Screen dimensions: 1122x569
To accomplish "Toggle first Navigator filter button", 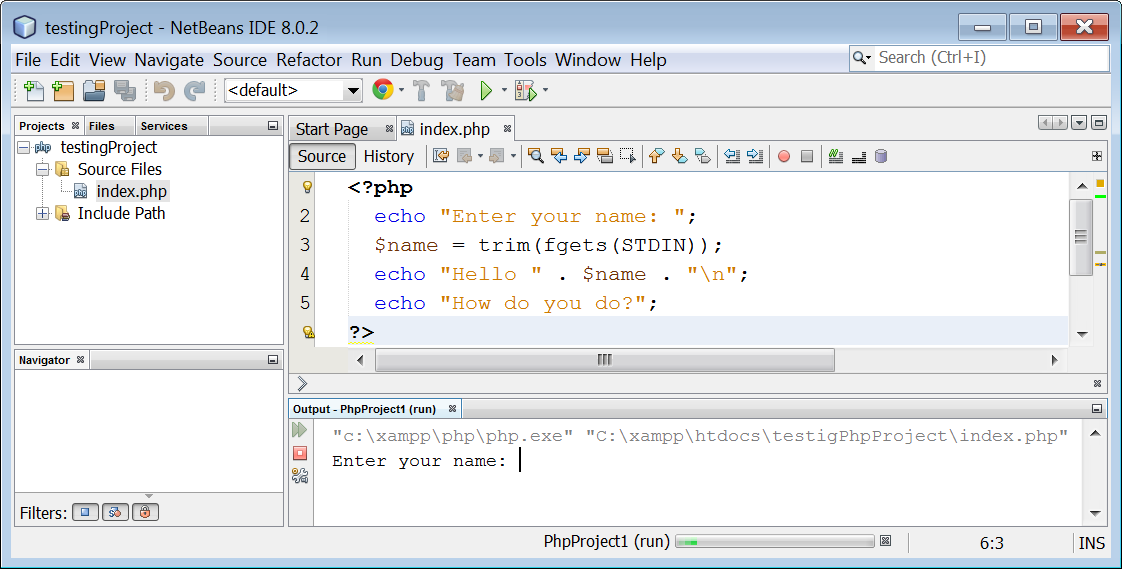I will coord(85,512).
